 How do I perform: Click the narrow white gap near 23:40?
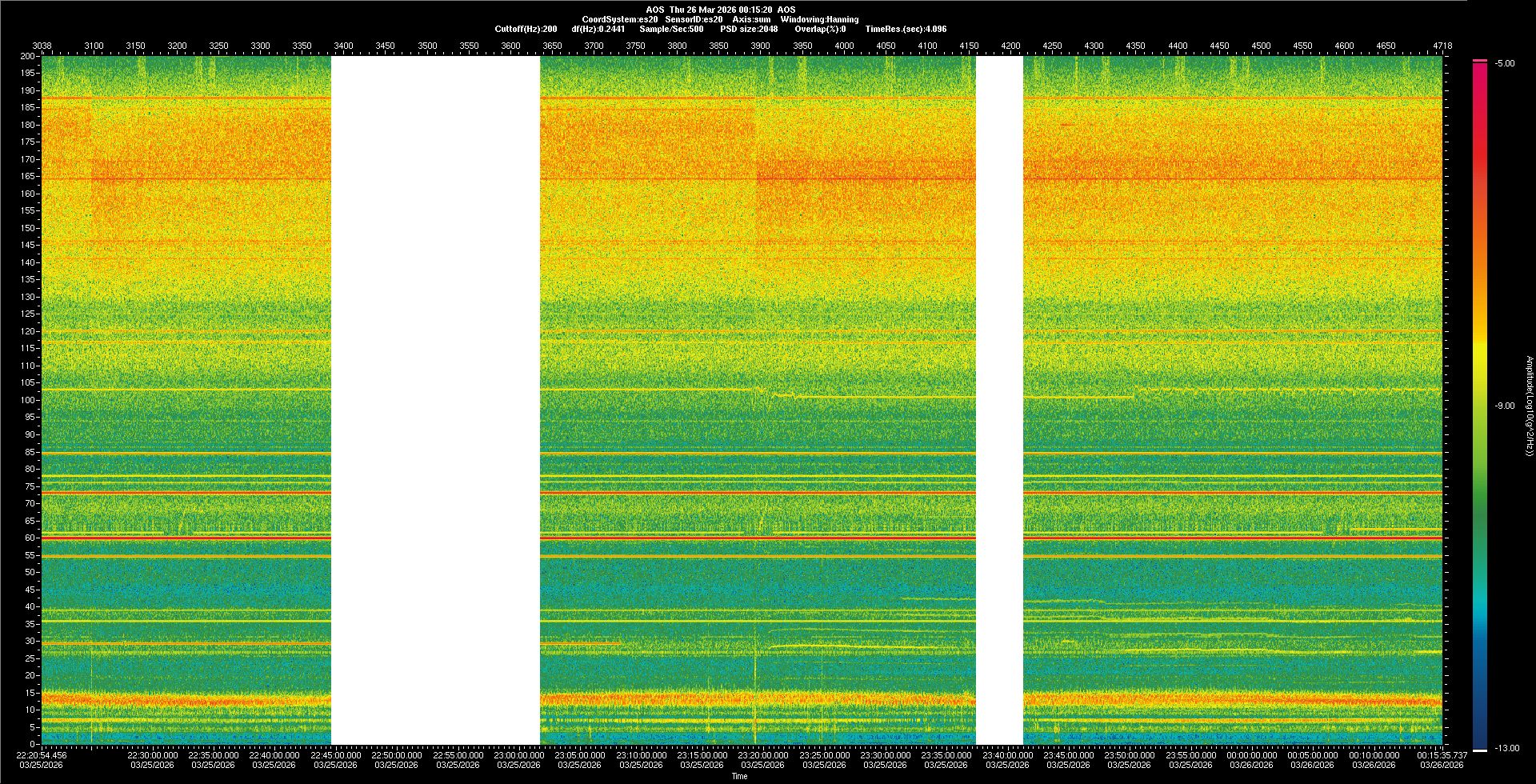[x=999, y=400]
